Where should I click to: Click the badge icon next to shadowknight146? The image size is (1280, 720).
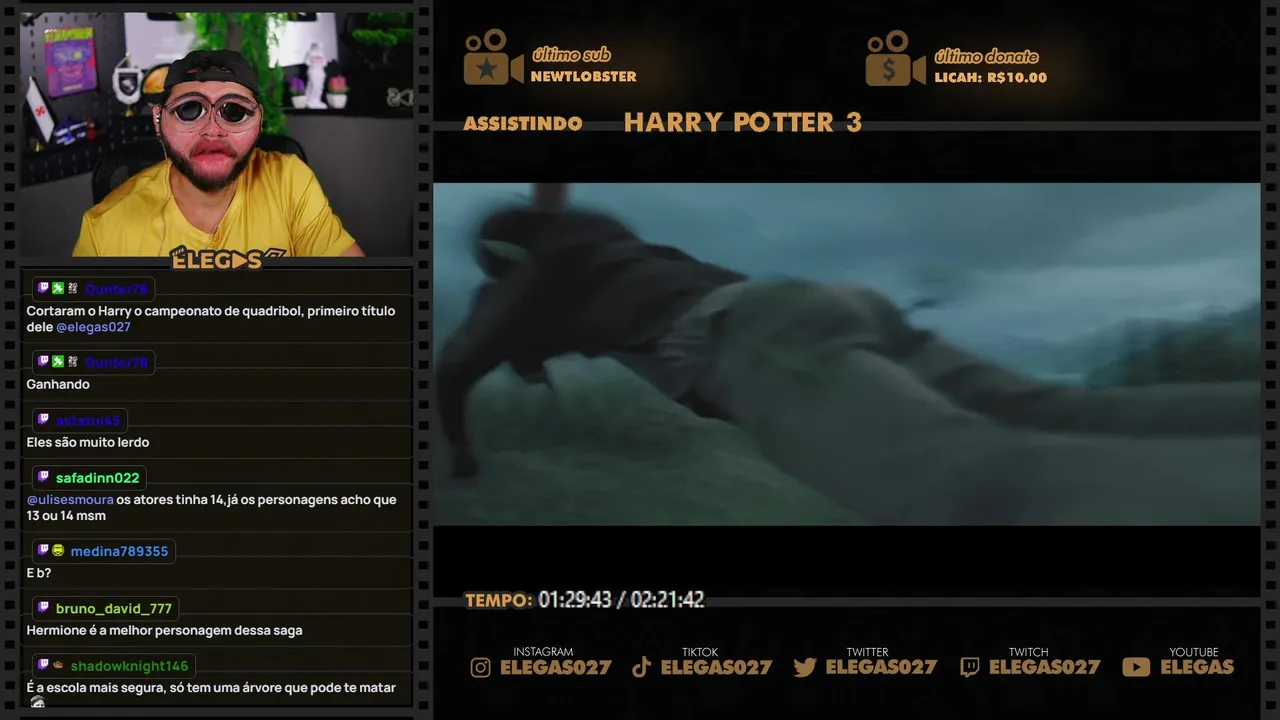(x=58, y=665)
